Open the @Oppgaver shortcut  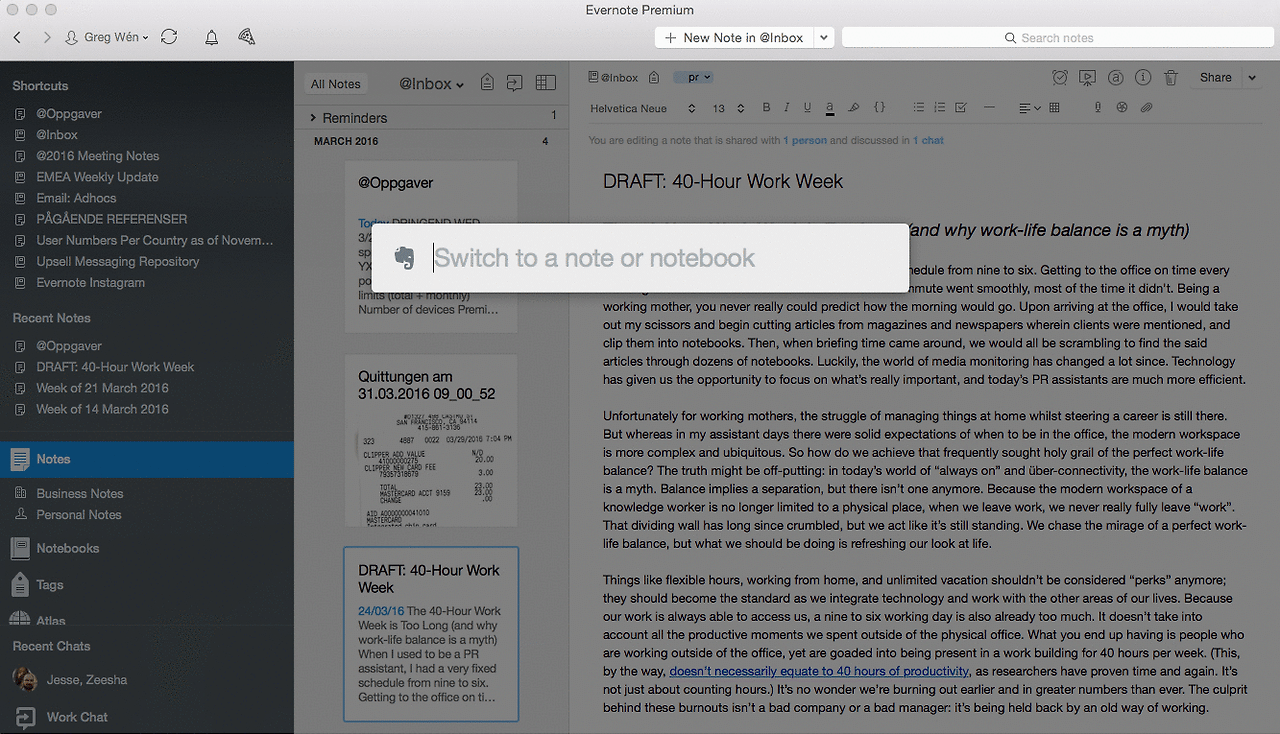[69, 113]
